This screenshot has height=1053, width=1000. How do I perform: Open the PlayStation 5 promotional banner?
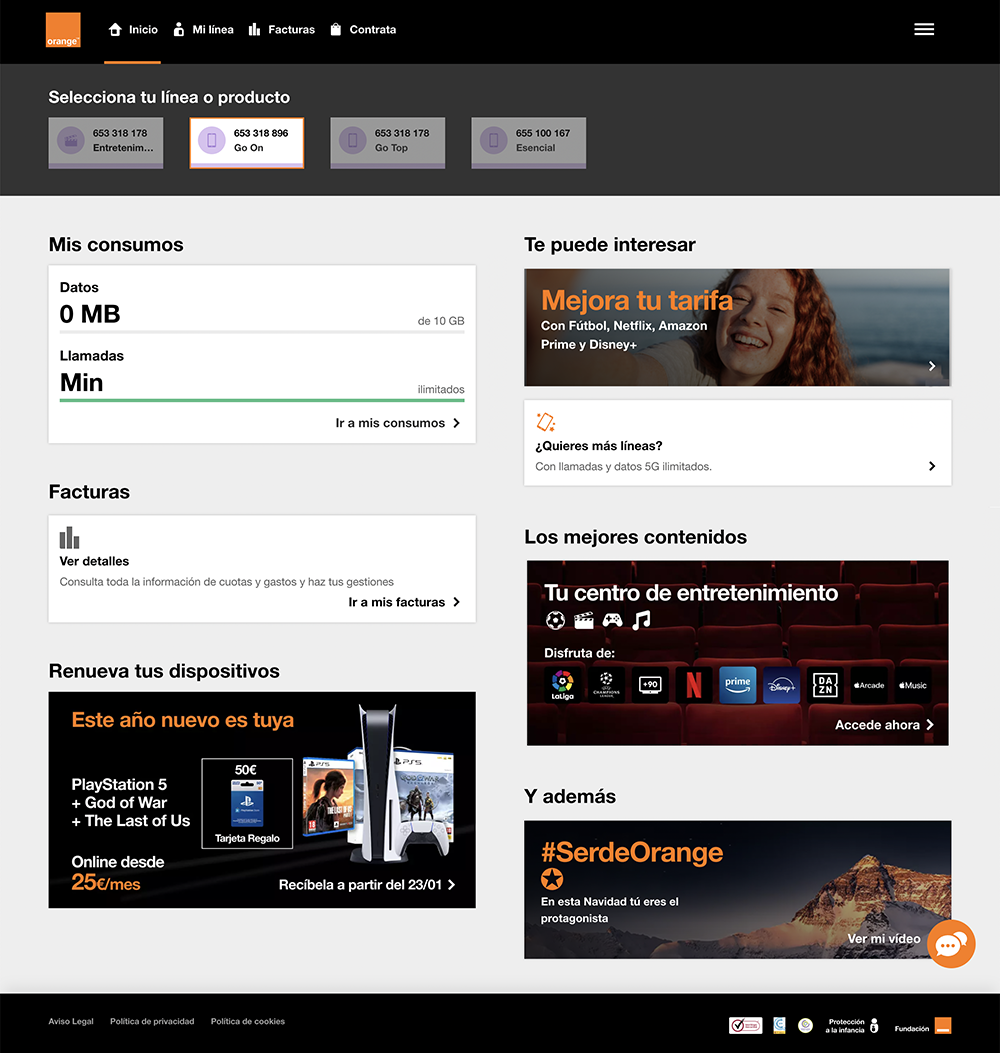[262, 800]
